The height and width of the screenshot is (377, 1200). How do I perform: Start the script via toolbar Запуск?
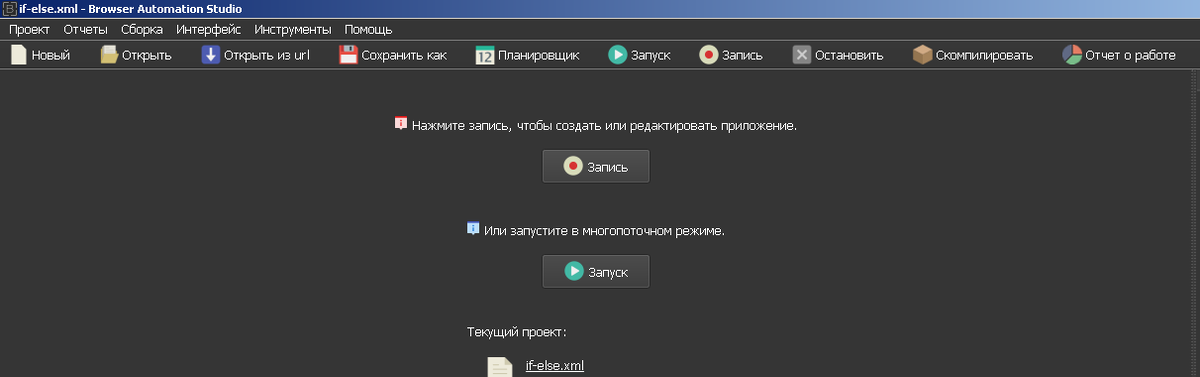click(639, 55)
